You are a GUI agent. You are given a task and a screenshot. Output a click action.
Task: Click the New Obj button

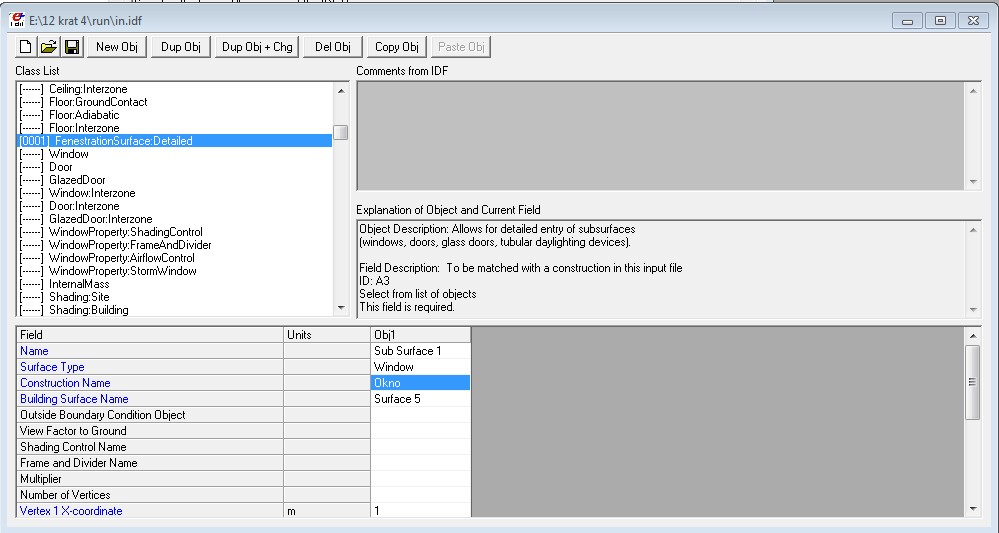[117, 46]
